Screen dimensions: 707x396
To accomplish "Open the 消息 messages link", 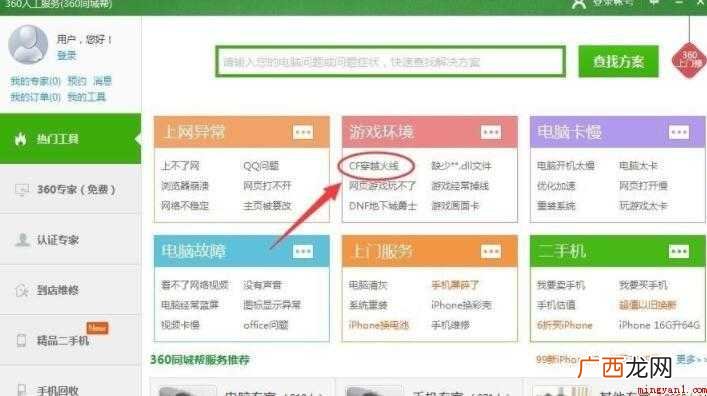I will (102, 81).
